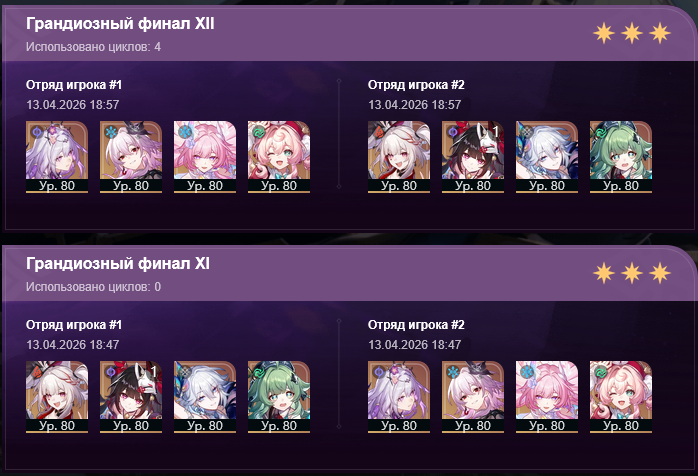Click the three-star rating of Грандиозный финал XII
This screenshot has height=476, width=698.
pos(632,33)
